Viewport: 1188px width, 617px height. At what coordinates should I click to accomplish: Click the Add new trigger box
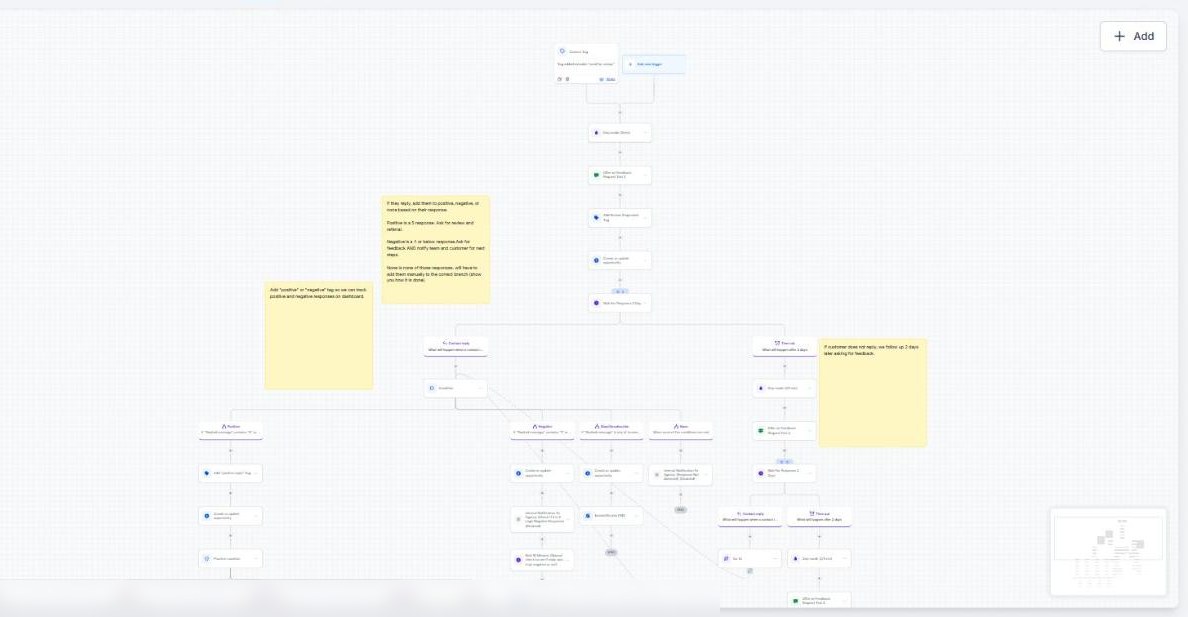[x=654, y=64]
